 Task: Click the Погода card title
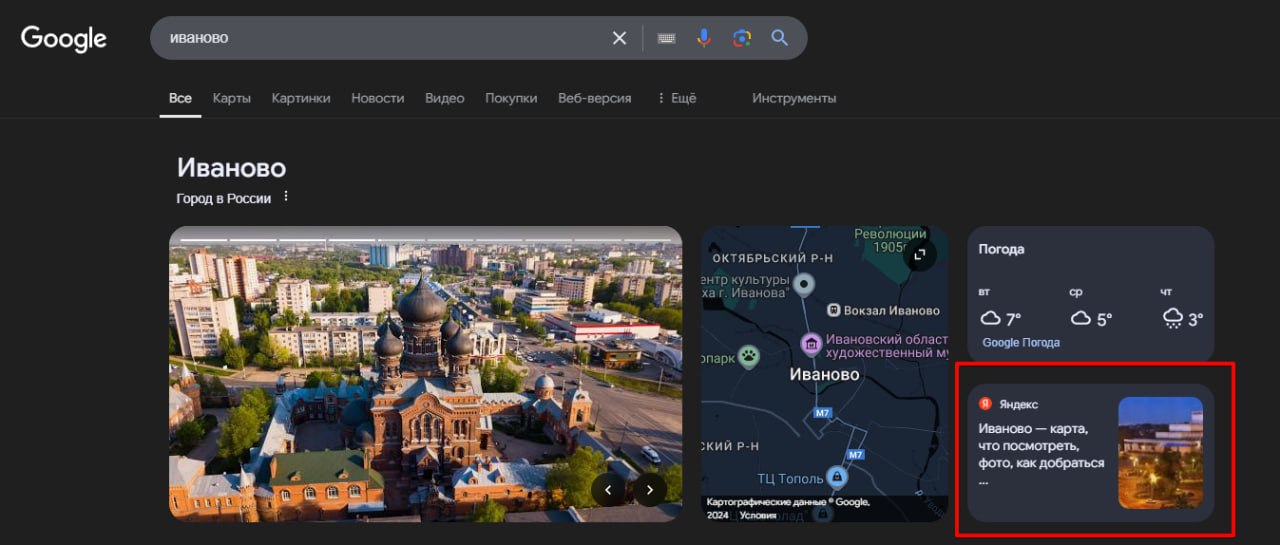click(x=1001, y=249)
